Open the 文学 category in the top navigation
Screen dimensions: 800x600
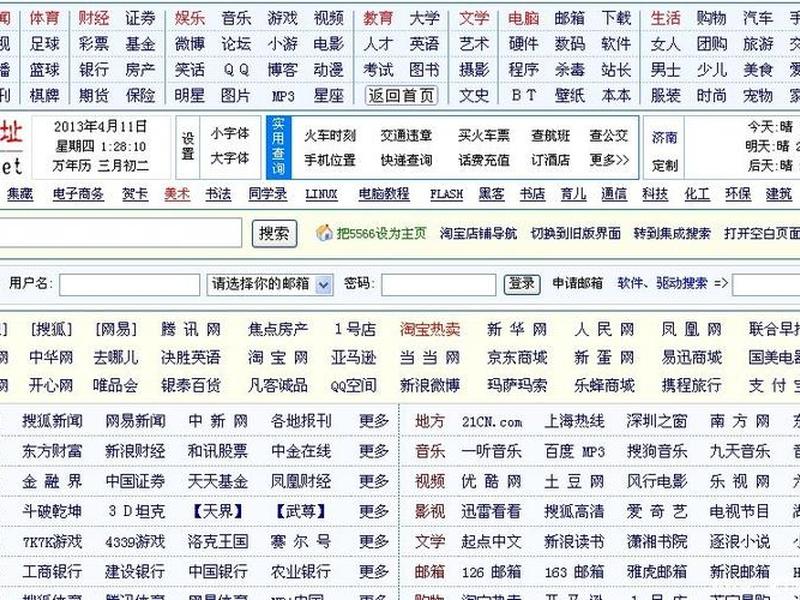(x=473, y=18)
